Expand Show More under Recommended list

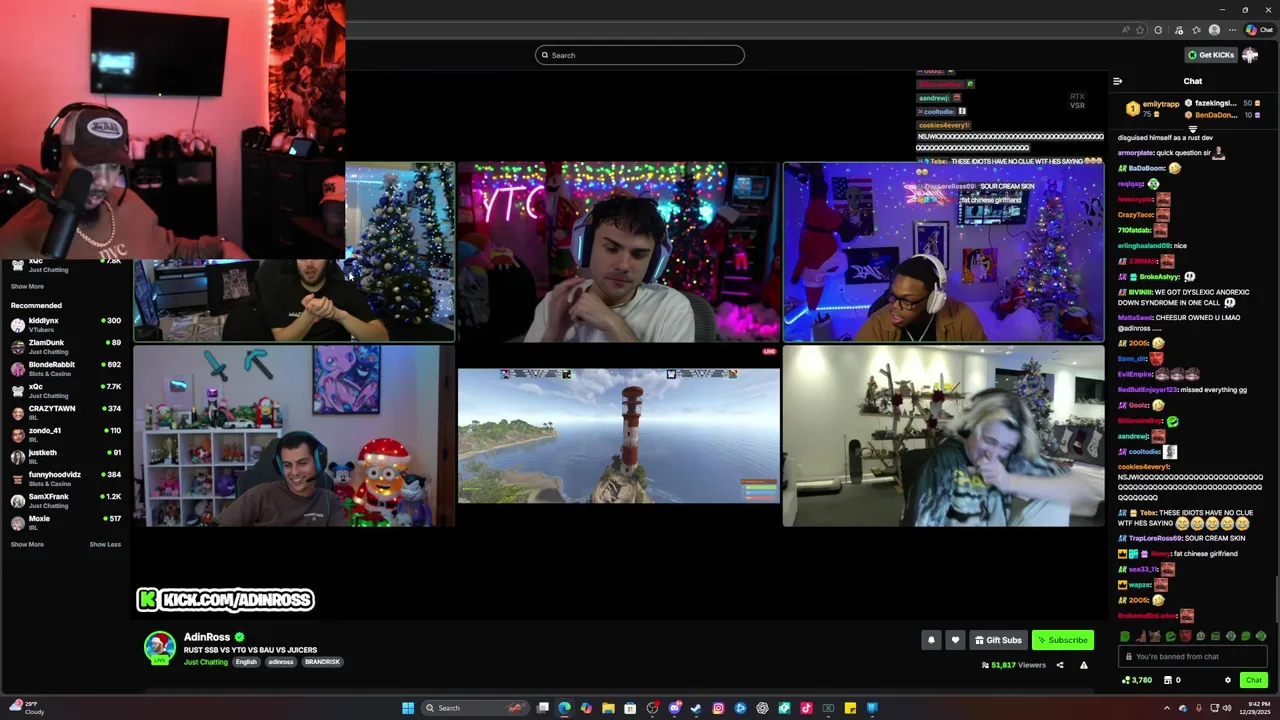27,544
